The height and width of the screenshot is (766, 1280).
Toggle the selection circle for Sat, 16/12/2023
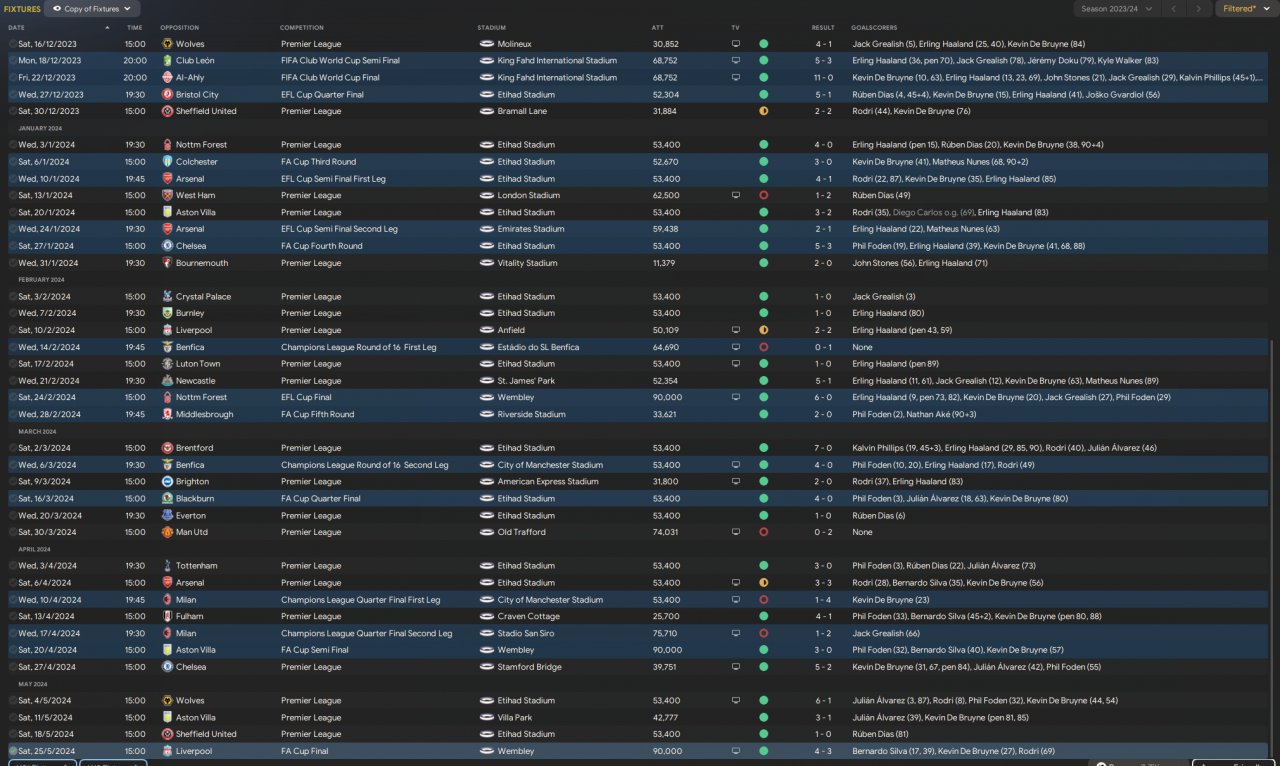[12, 44]
